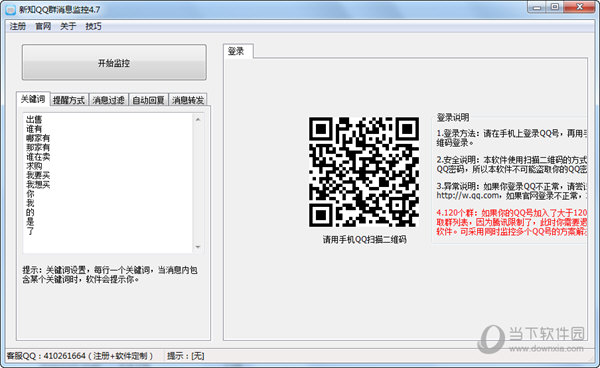Click the keyword list scroll down arrow
Image resolution: width=600 pixels, height=368 pixels.
click(x=198, y=247)
